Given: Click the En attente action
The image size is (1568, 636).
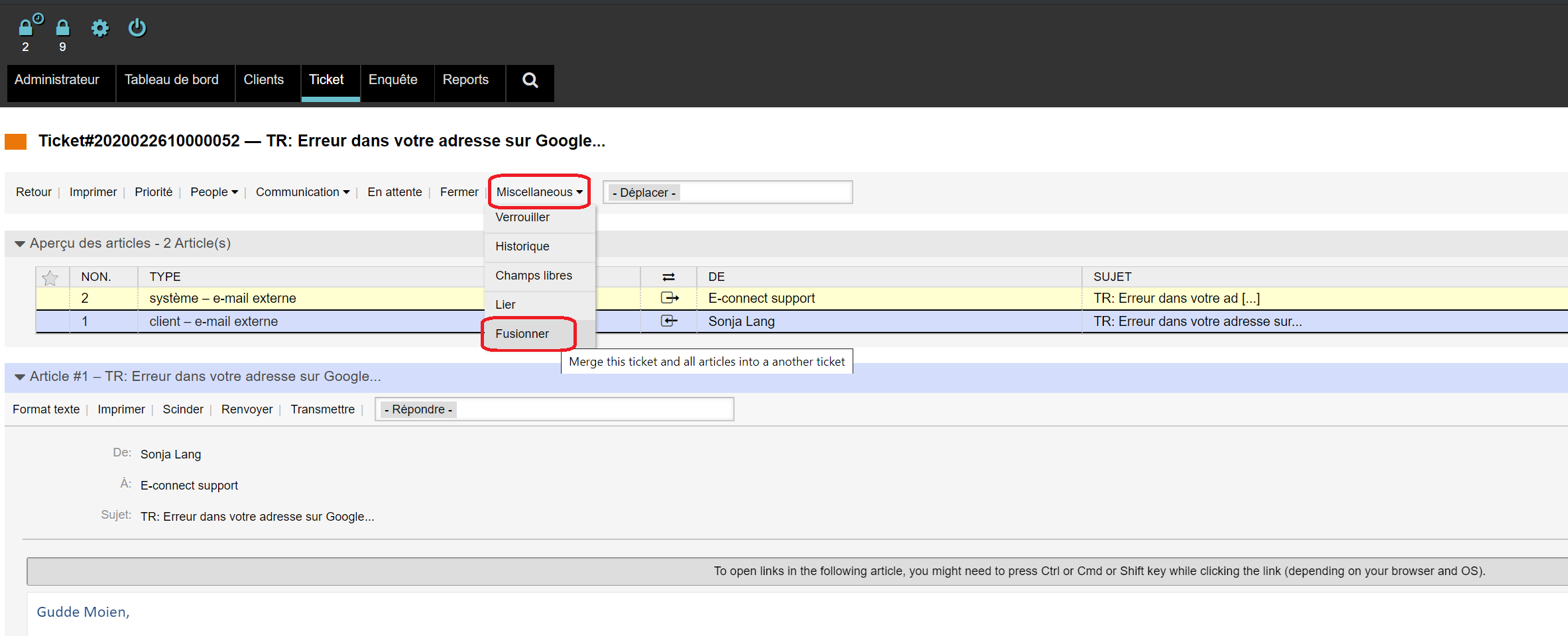Looking at the screenshot, I should [394, 192].
